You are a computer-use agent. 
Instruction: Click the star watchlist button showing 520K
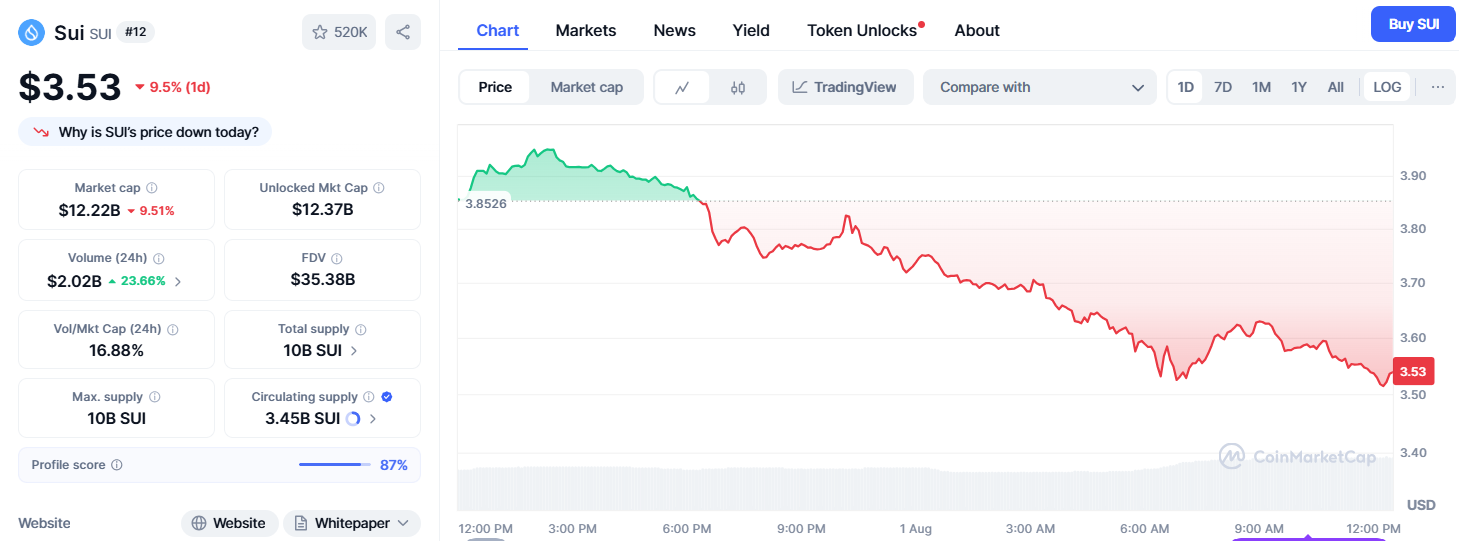[x=339, y=32]
